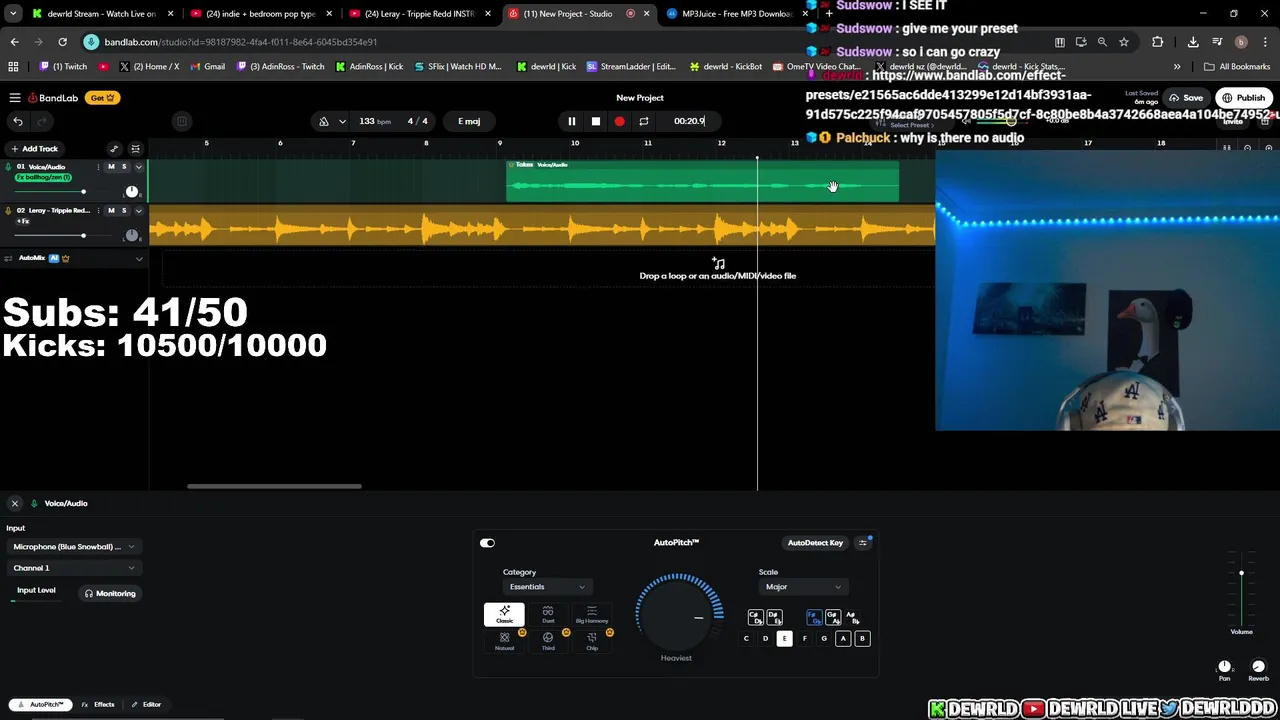Stop playback with the square button
Screen dimensions: 1280x720
(x=595, y=121)
